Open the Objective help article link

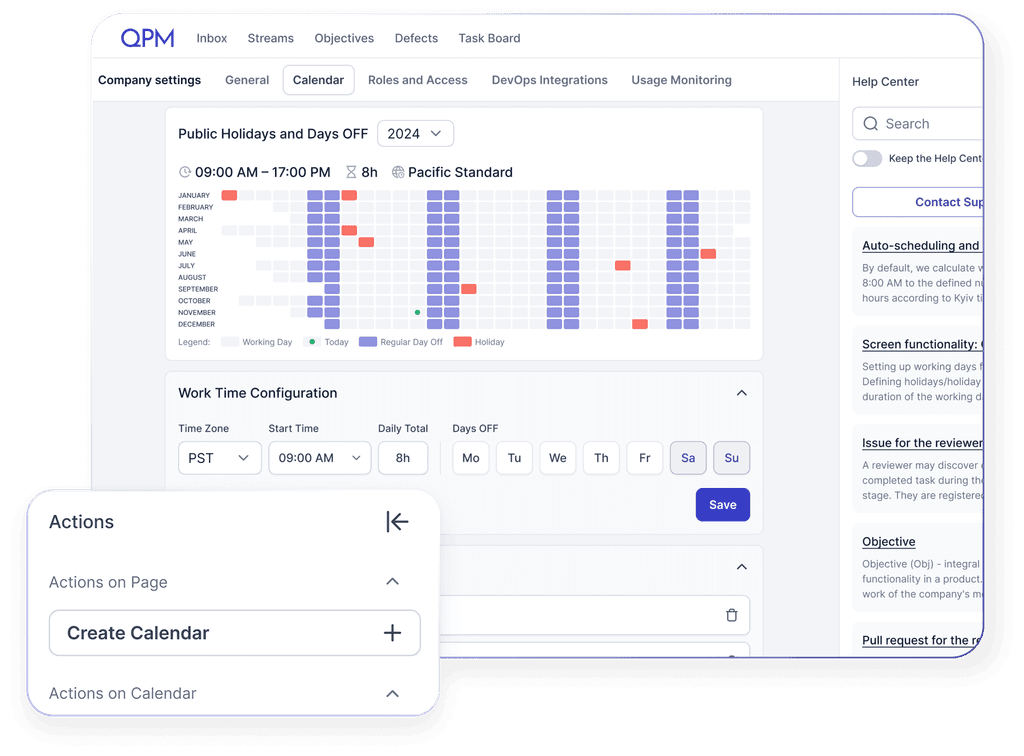pyautogui.click(x=888, y=541)
